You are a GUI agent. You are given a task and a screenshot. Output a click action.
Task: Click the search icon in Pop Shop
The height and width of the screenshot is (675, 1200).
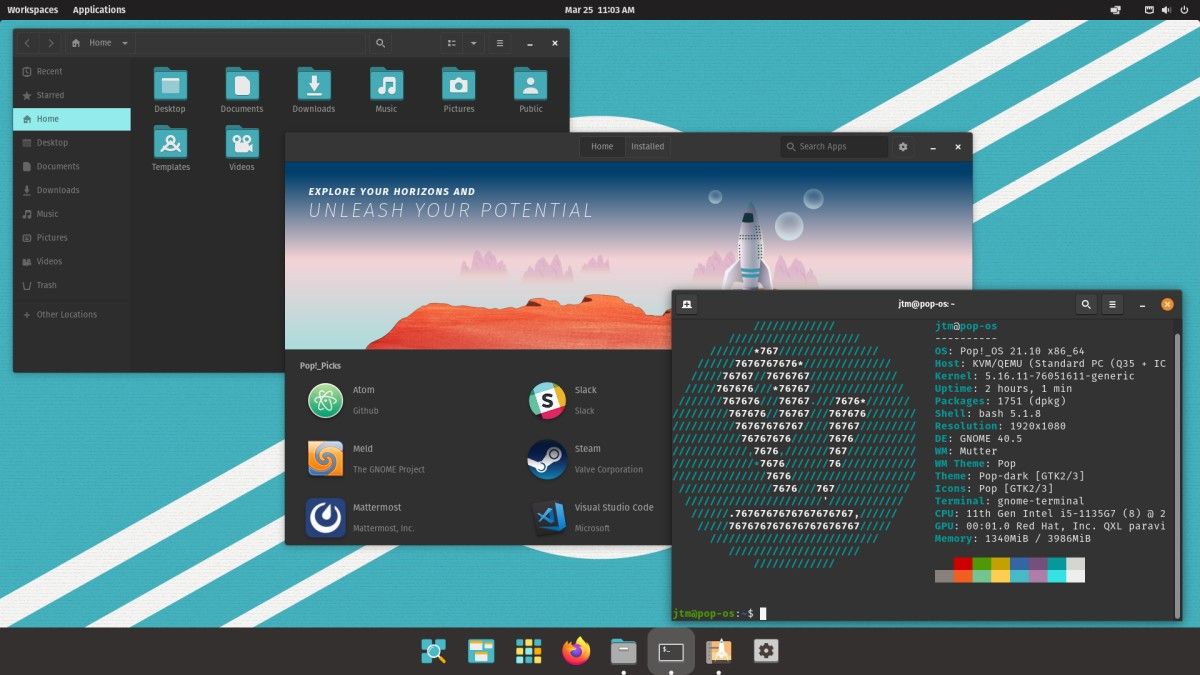793,146
